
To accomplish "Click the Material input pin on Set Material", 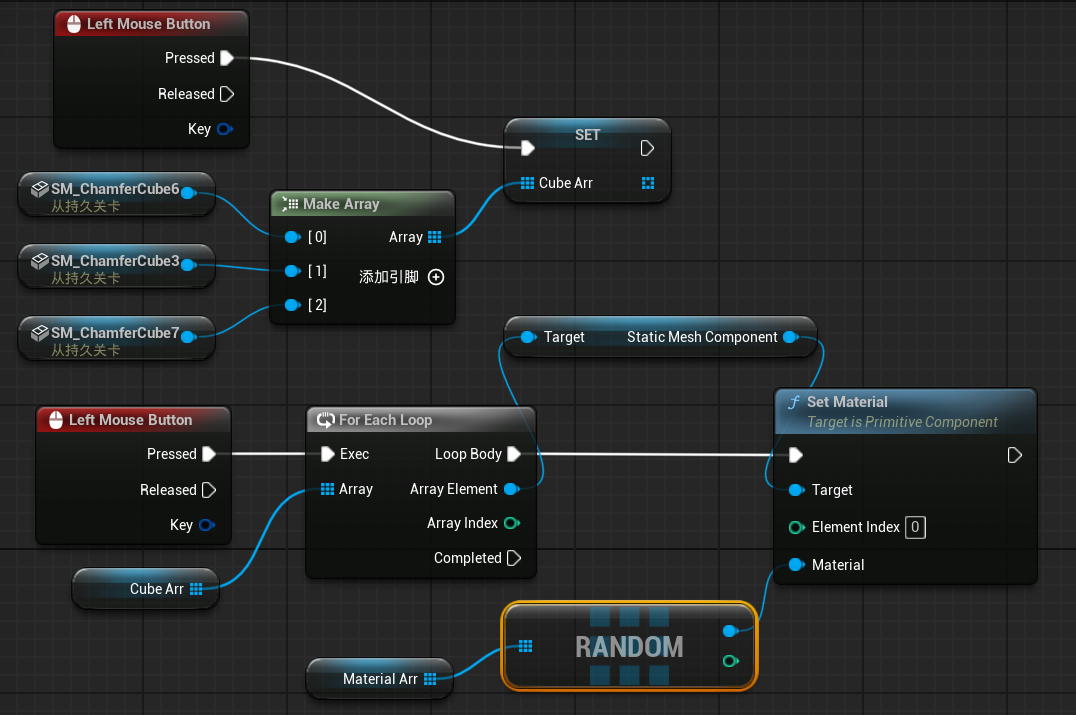I will 796,565.
